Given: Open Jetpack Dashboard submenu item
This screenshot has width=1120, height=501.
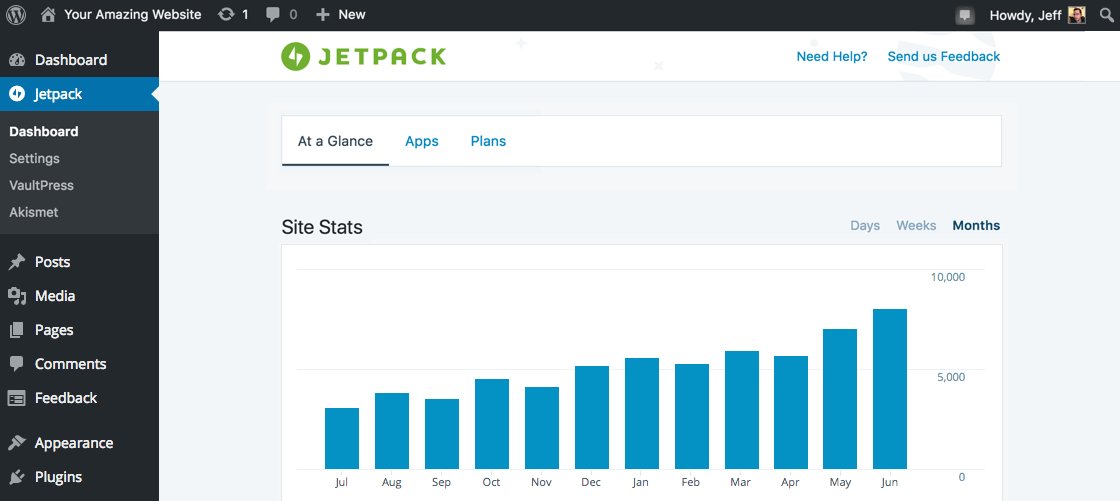Looking at the screenshot, I should click(x=44, y=132).
